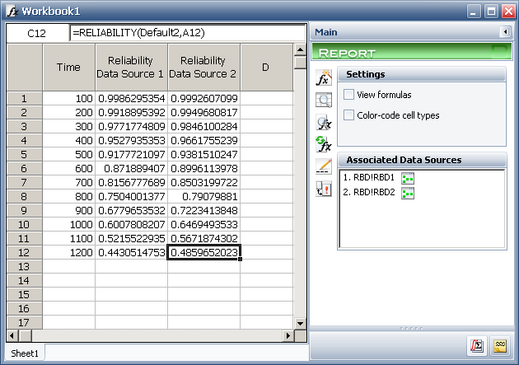Click selected cell 0.4859652023

tap(204, 252)
